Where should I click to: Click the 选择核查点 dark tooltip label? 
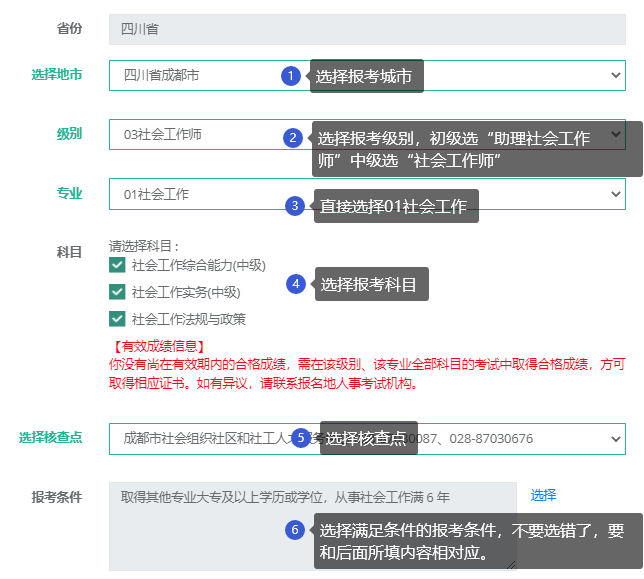coord(368,438)
